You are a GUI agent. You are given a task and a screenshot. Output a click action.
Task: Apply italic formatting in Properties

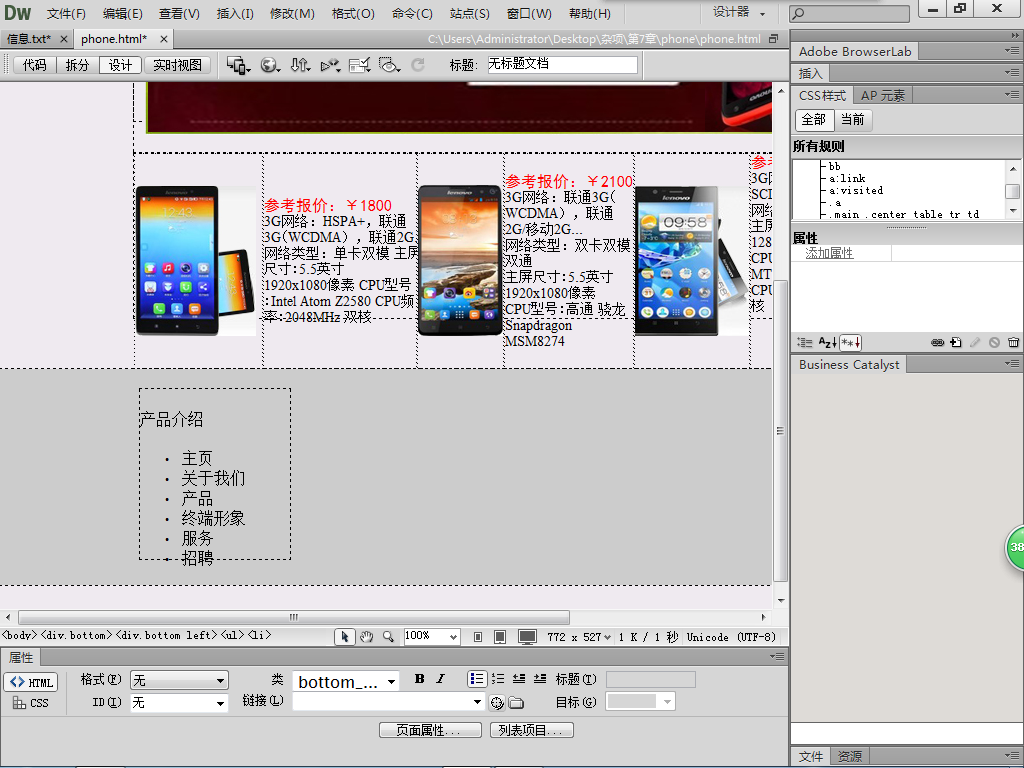click(441, 679)
